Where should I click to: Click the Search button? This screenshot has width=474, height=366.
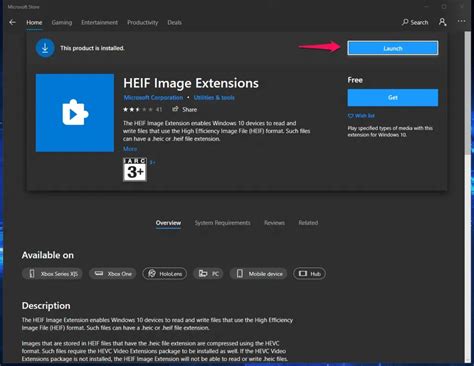415,22
